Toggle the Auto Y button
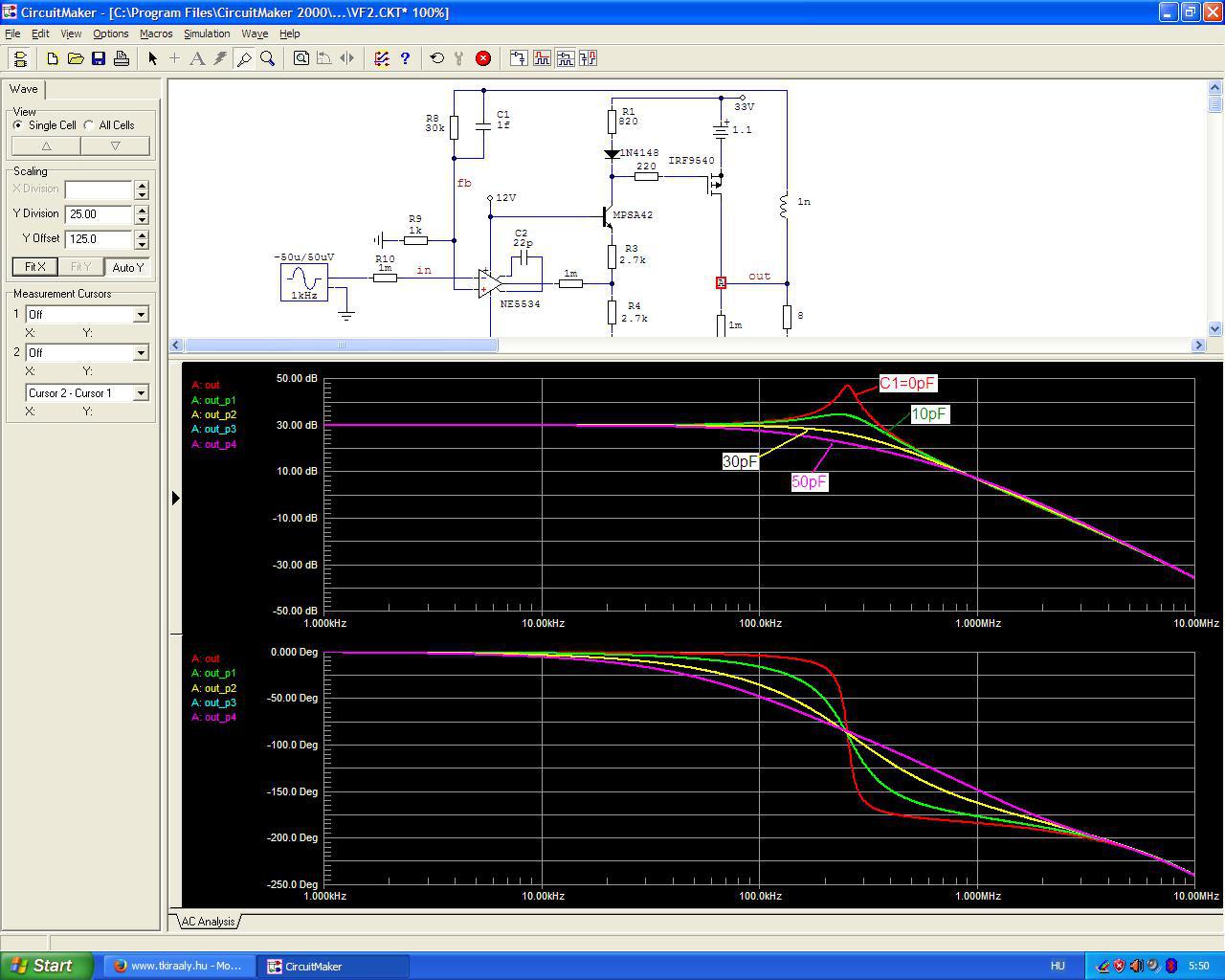Viewport: 1225px width, 980px height. click(127, 267)
